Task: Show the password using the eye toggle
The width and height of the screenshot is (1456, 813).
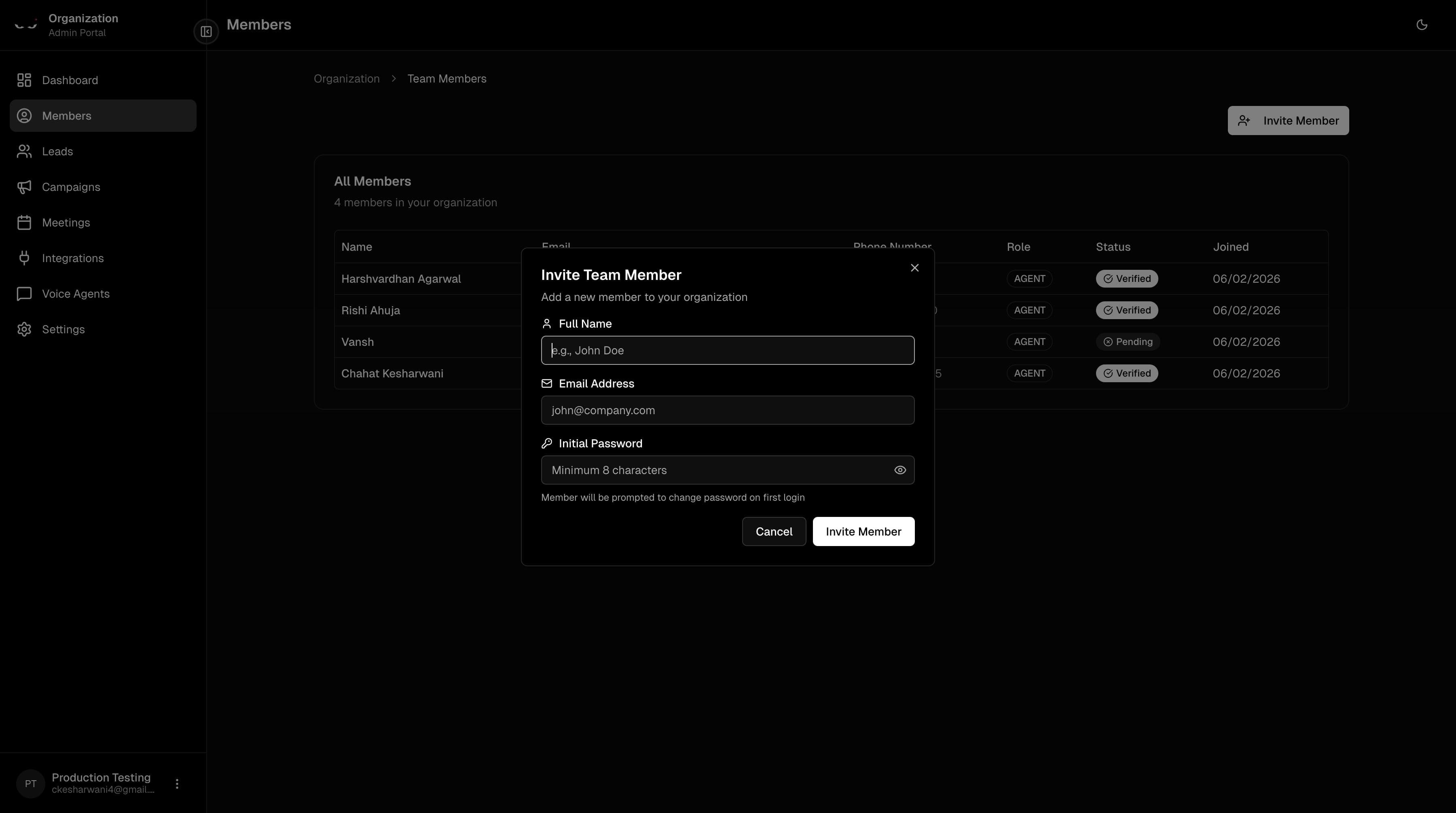Action: (900, 470)
